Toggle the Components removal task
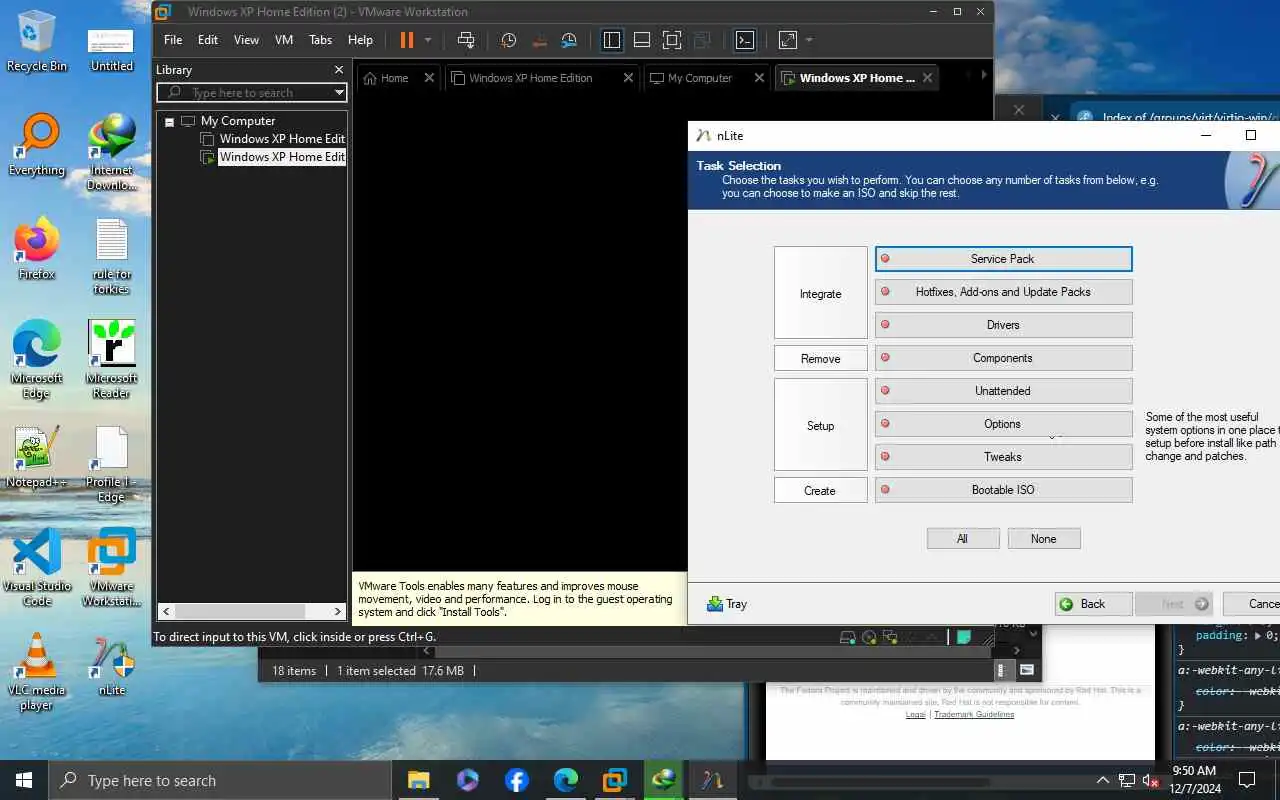Screen dimensions: 1280x800 (1003, 358)
